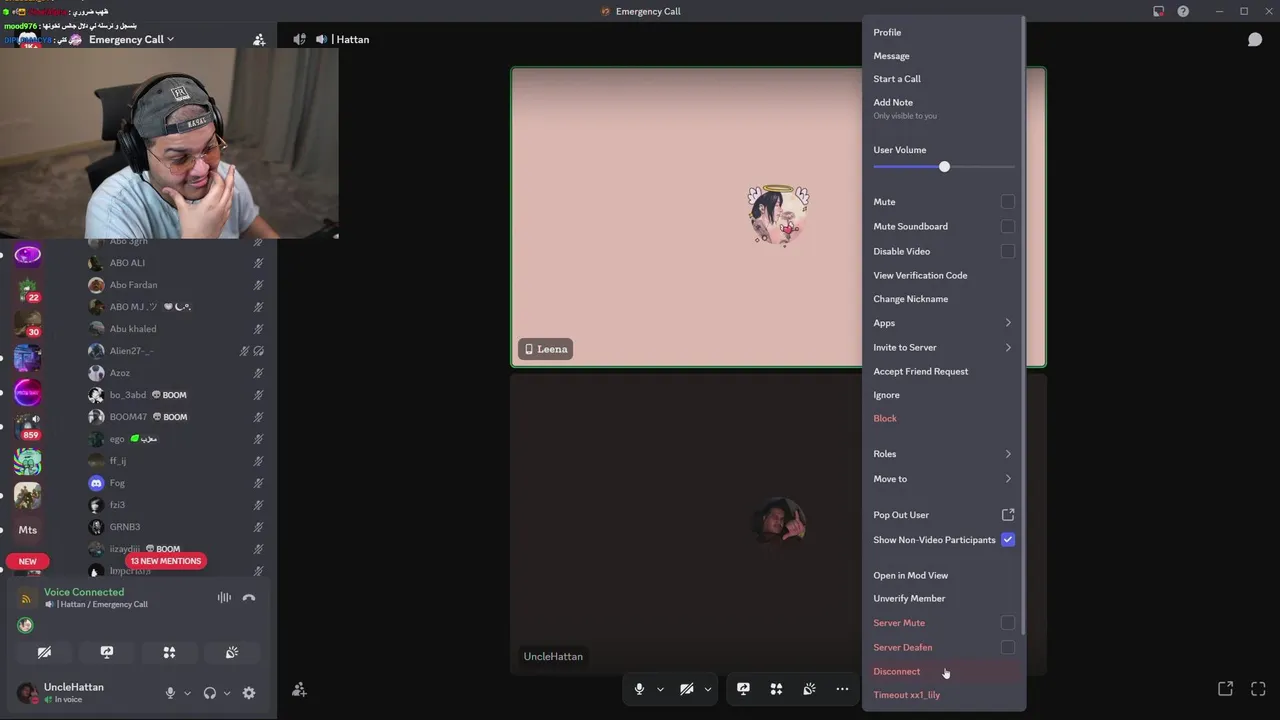Pop out the call window icon
The image size is (1280, 720).
(1225, 688)
